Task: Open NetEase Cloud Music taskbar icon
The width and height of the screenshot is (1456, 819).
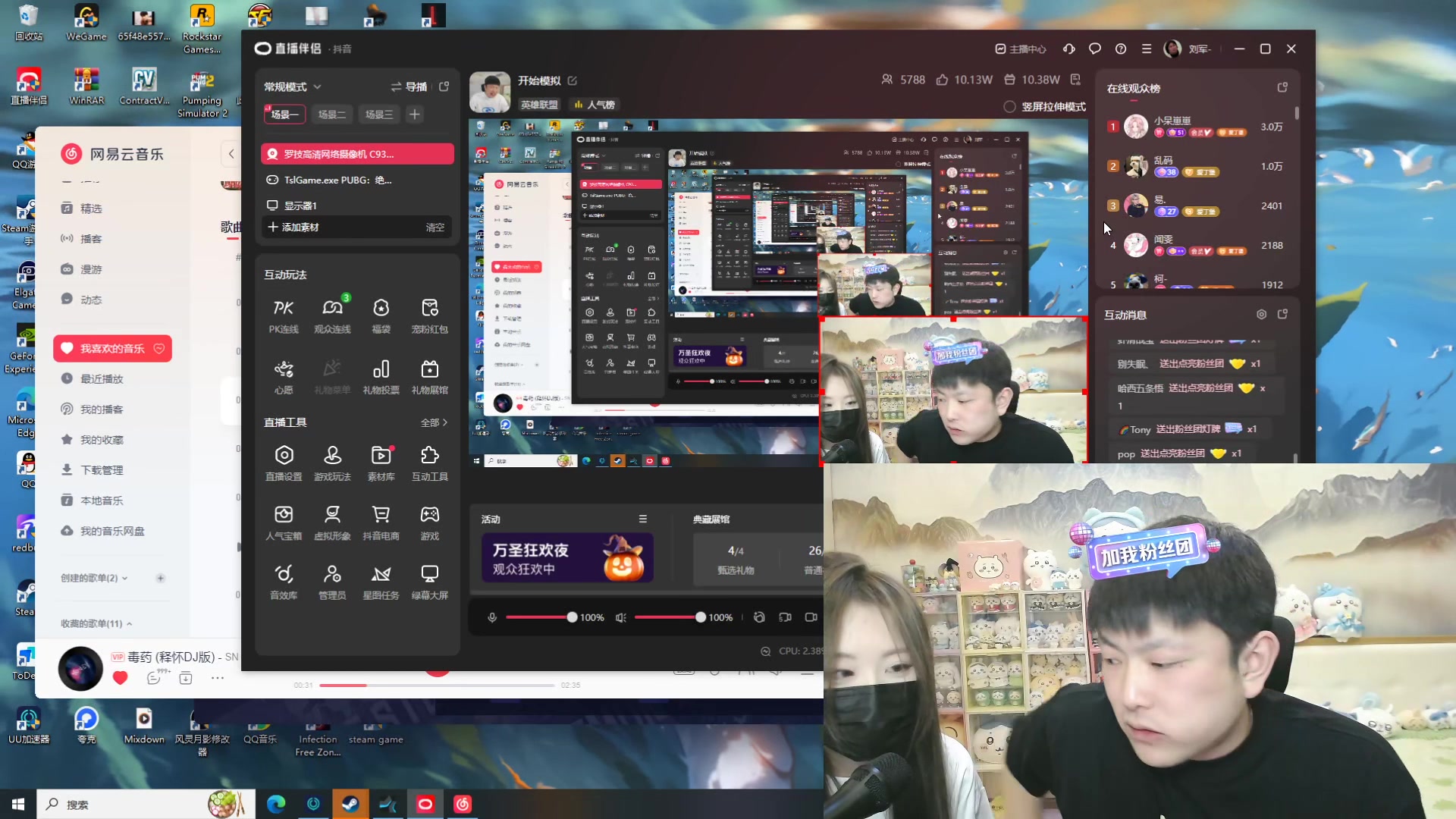Action: click(463, 804)
